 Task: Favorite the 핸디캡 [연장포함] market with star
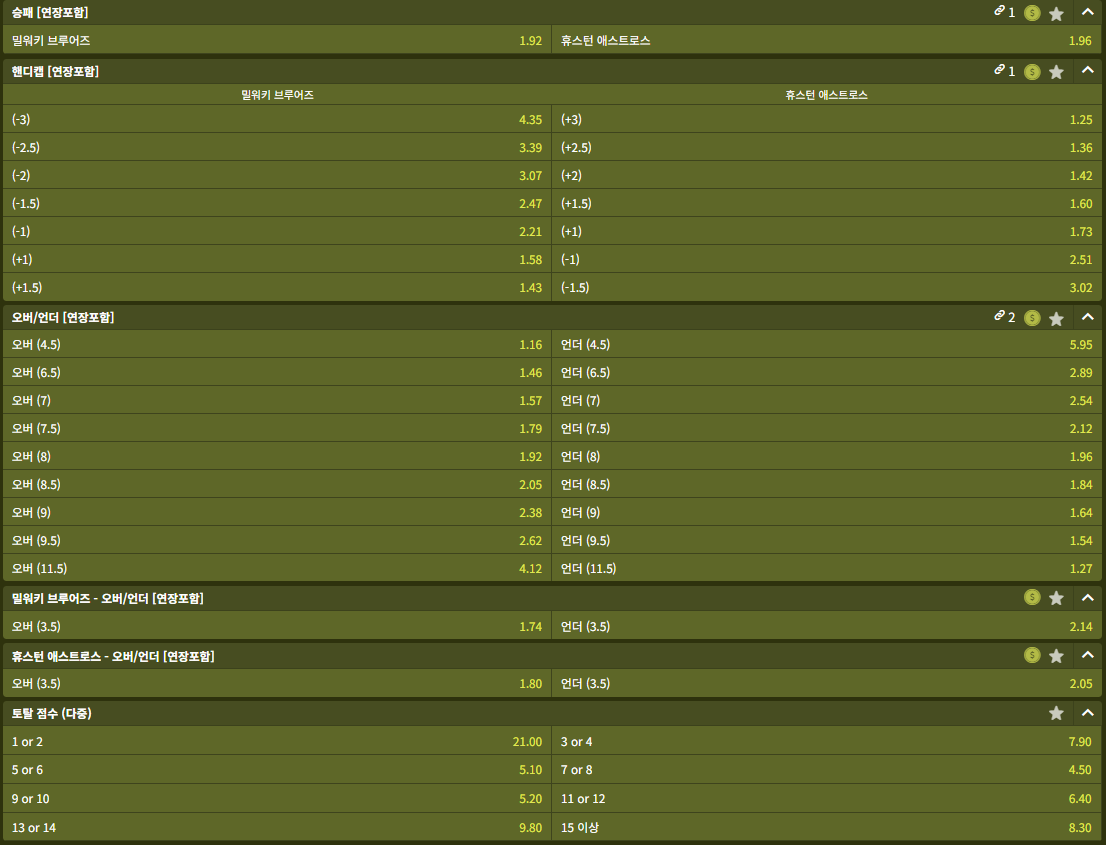point(1056,72)
